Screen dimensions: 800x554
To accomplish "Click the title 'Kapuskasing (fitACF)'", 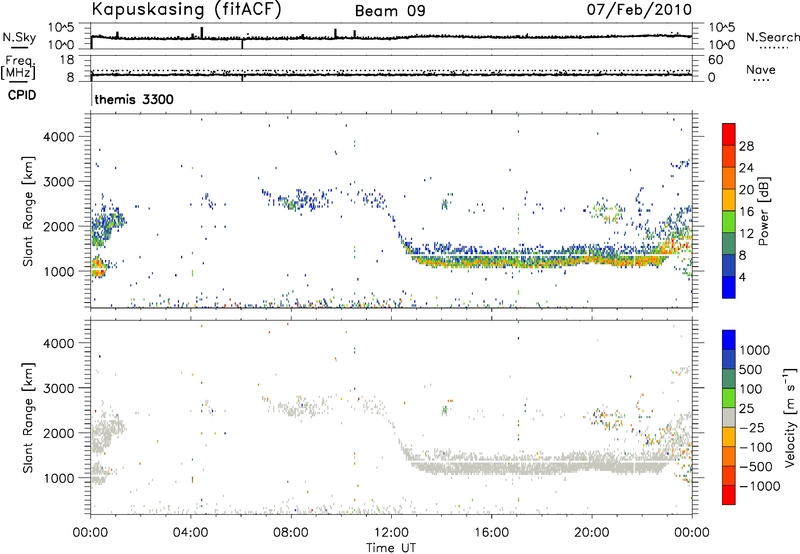I will [186, 9].
